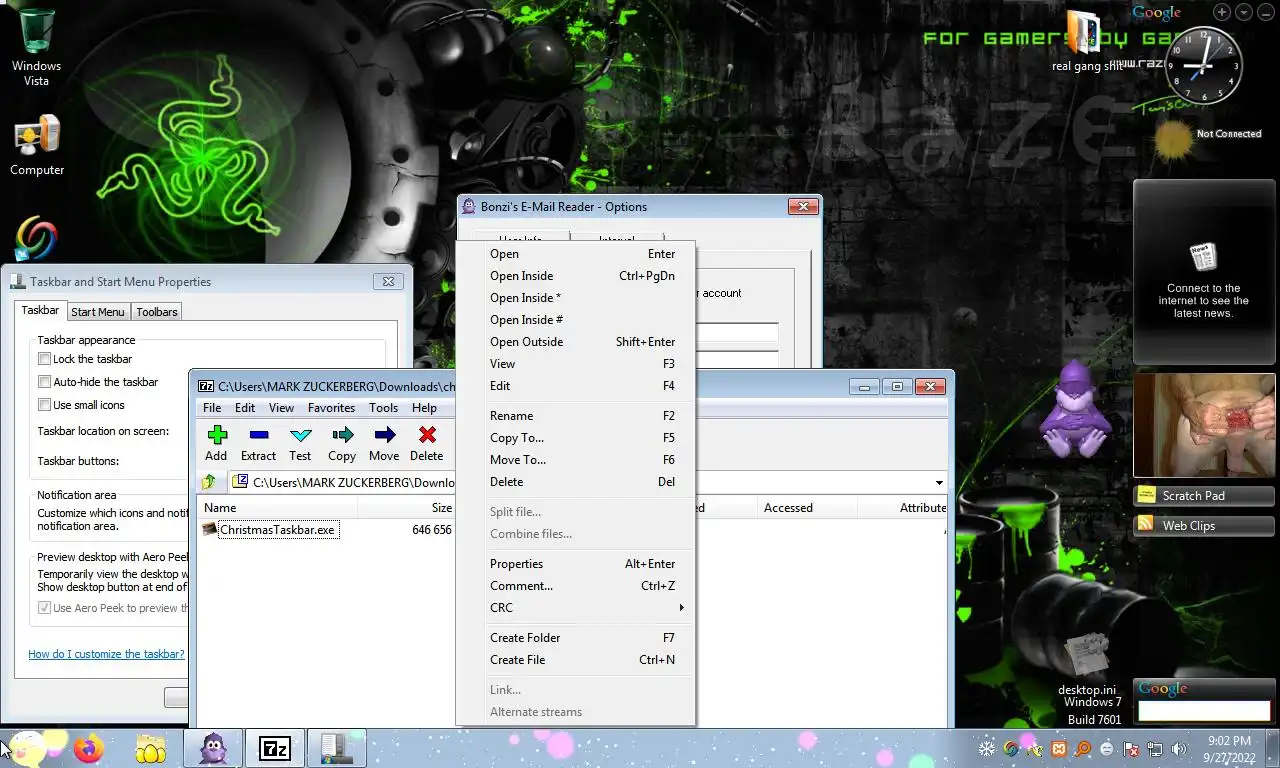The width and height of the screenshot is (1280, 768).
Task: Click the Google search box gadget
Action: (1204, 711)
